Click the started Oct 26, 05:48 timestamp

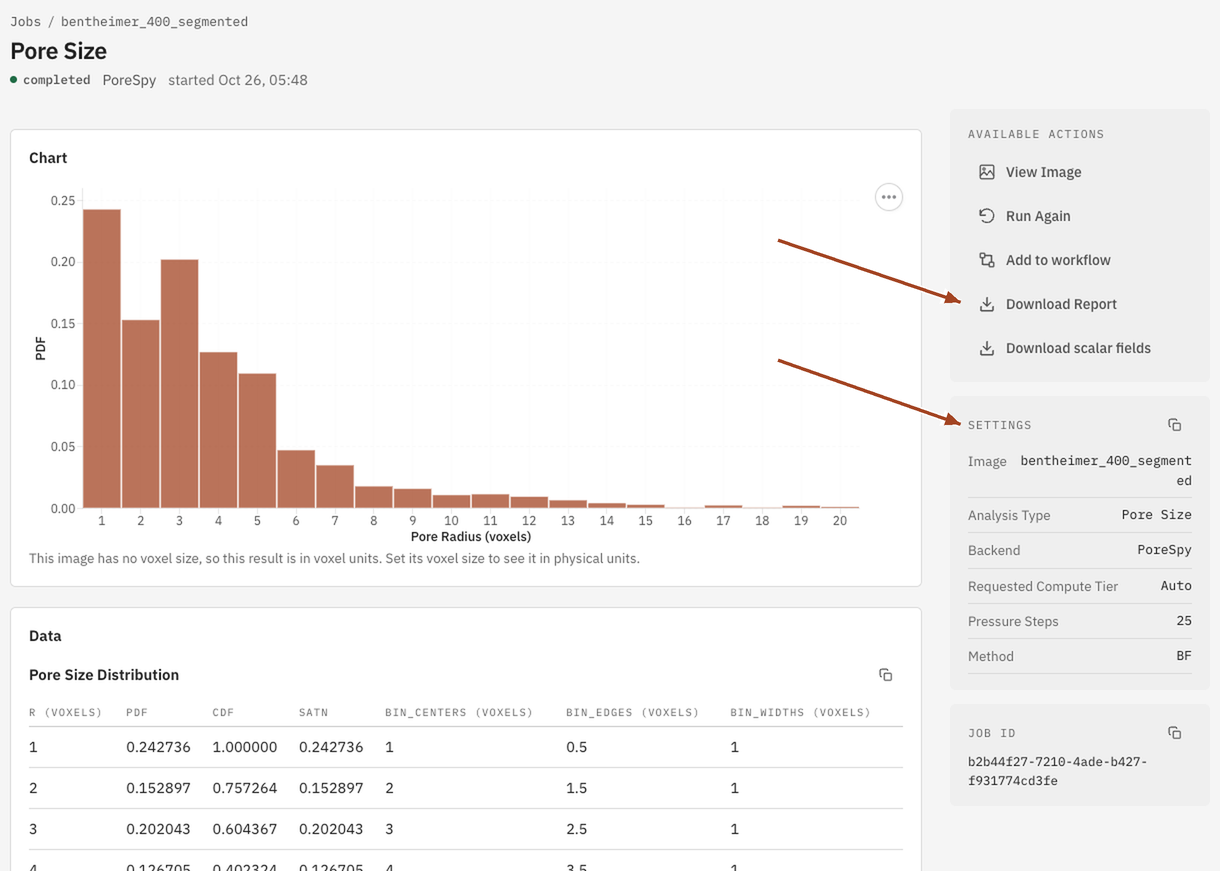click(238, 80)
